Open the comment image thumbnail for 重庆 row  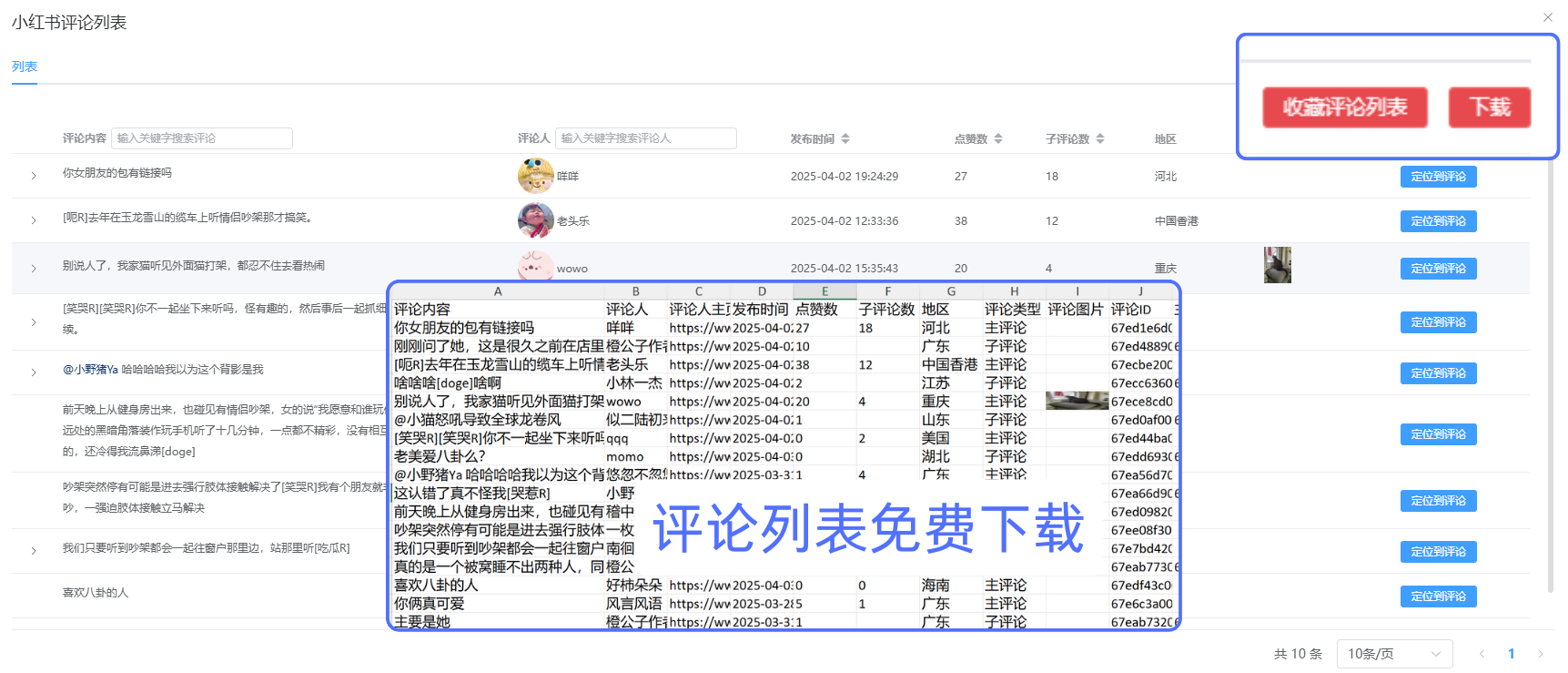(x=1277, y=265)
